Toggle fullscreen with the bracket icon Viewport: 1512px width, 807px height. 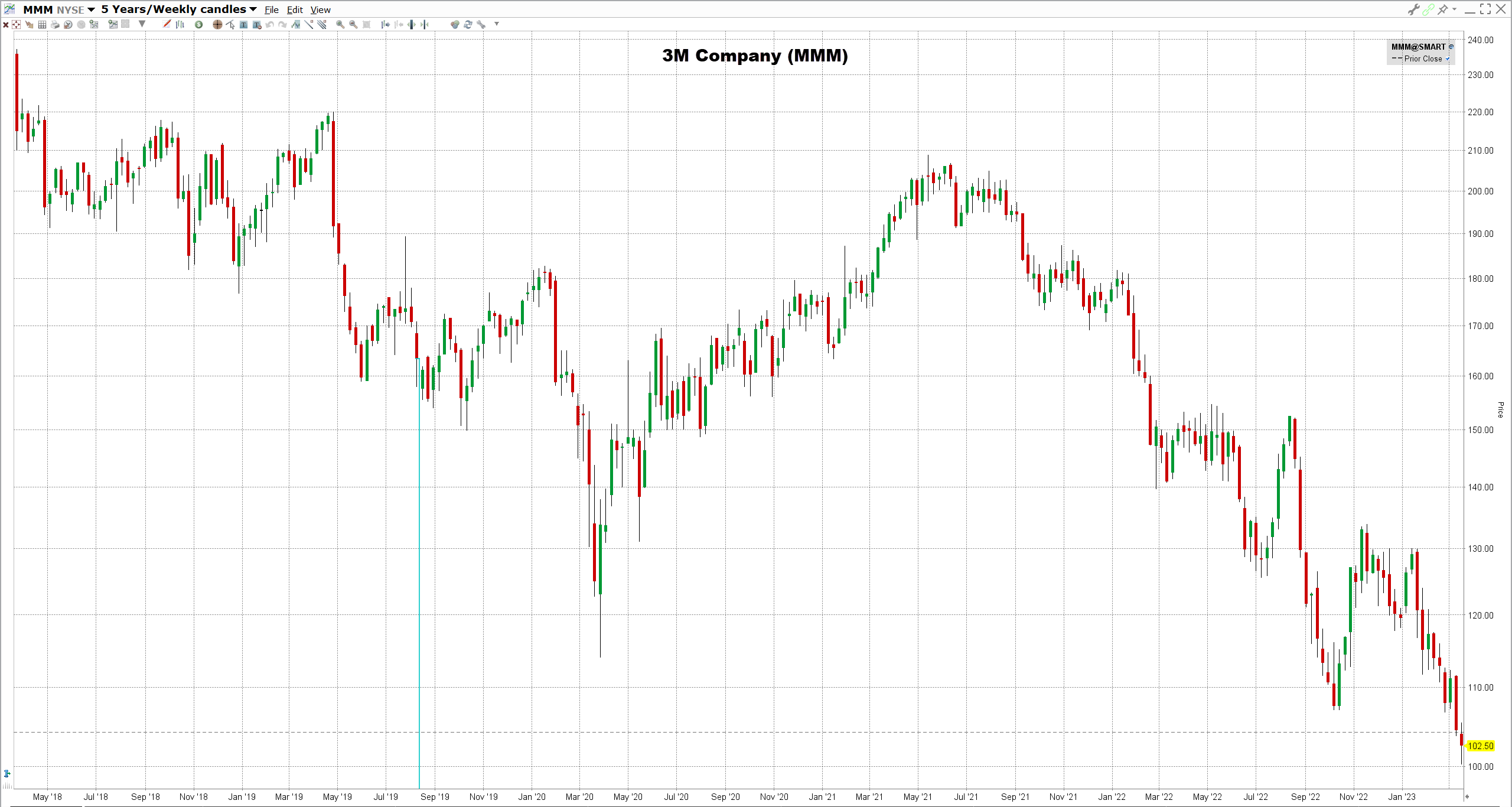1485,9
